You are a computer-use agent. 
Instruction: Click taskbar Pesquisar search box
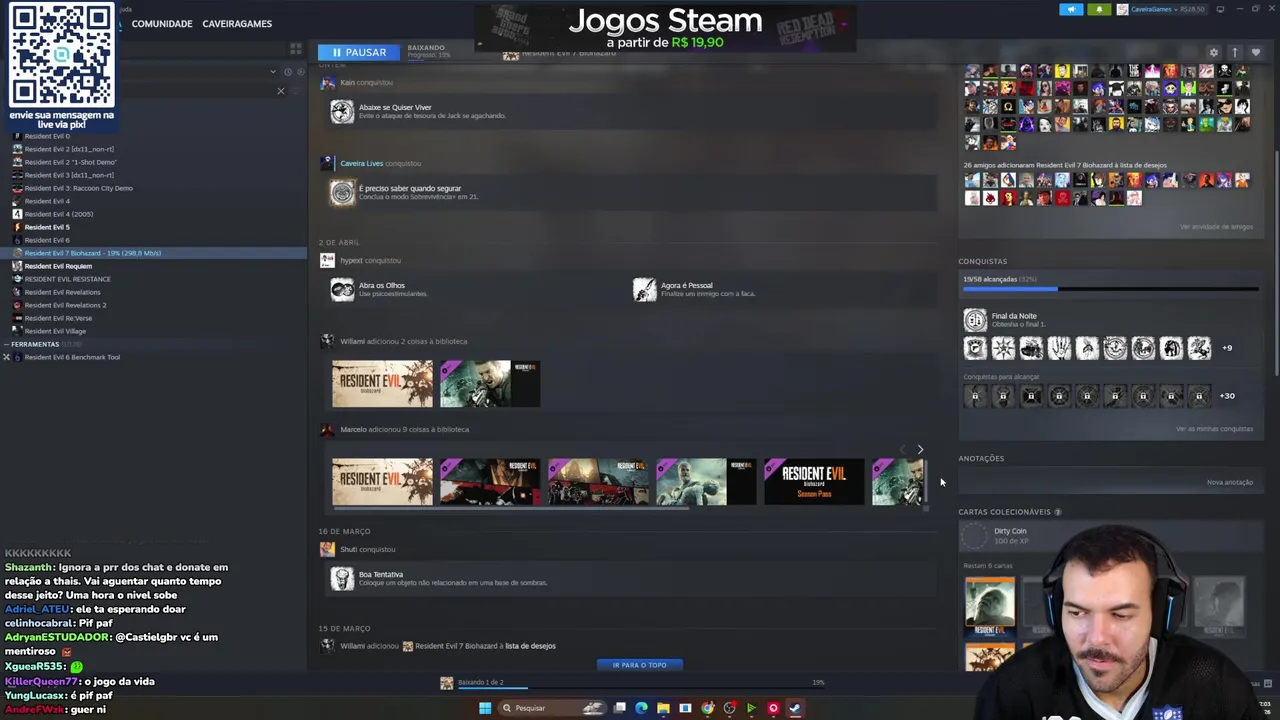click(552, 708)
